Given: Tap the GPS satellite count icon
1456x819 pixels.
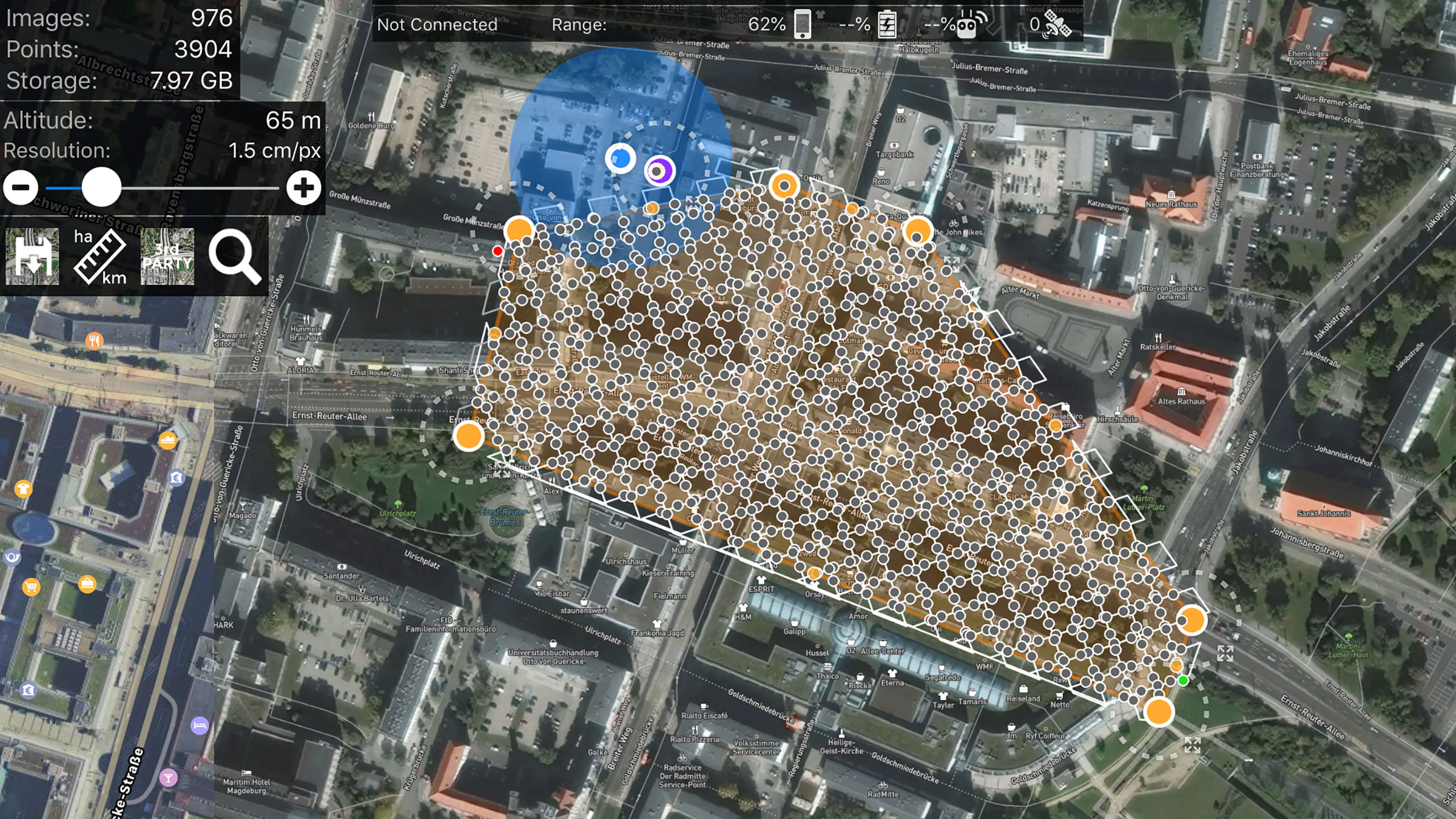Looking at the screenshot, I should pyautogui.click(x=1057, y=24).
